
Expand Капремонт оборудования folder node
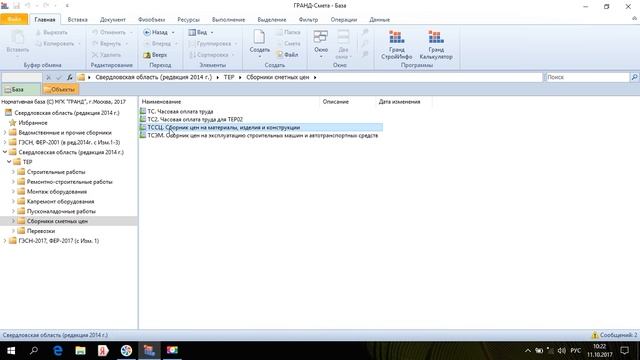13,201
